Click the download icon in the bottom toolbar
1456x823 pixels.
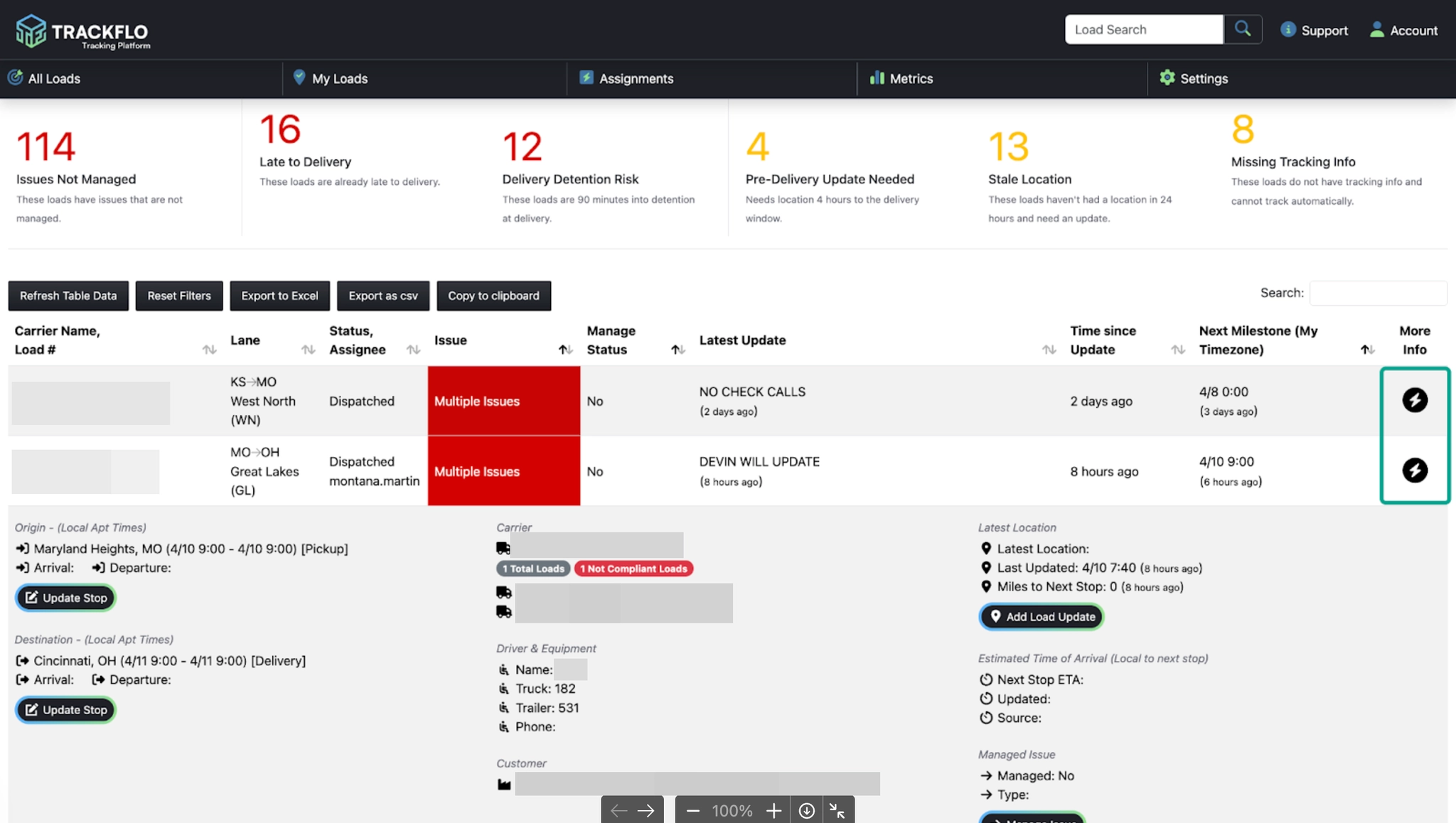click(x=806, y=810)
